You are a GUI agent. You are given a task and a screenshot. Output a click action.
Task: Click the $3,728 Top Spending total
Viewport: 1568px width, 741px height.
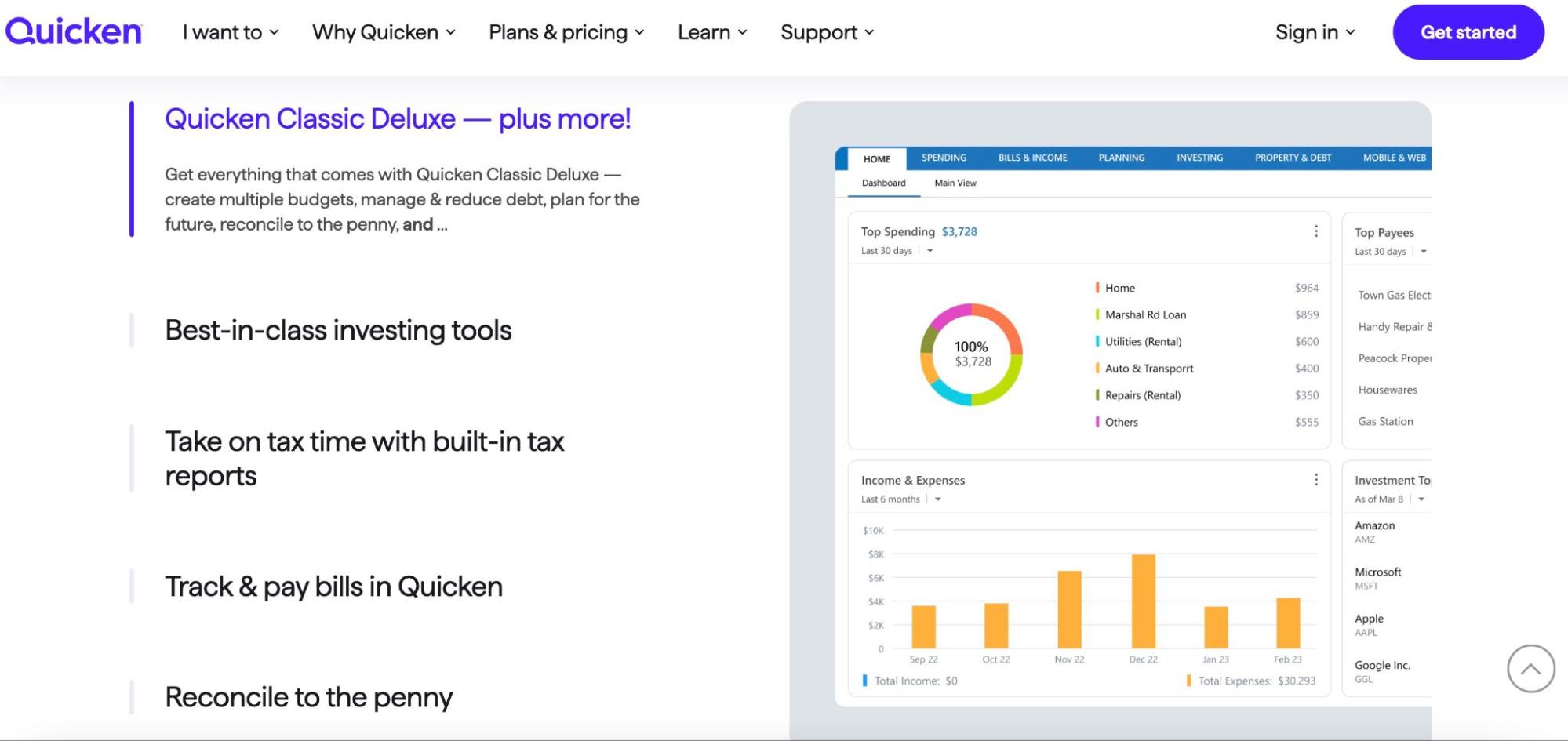(959, 231)
